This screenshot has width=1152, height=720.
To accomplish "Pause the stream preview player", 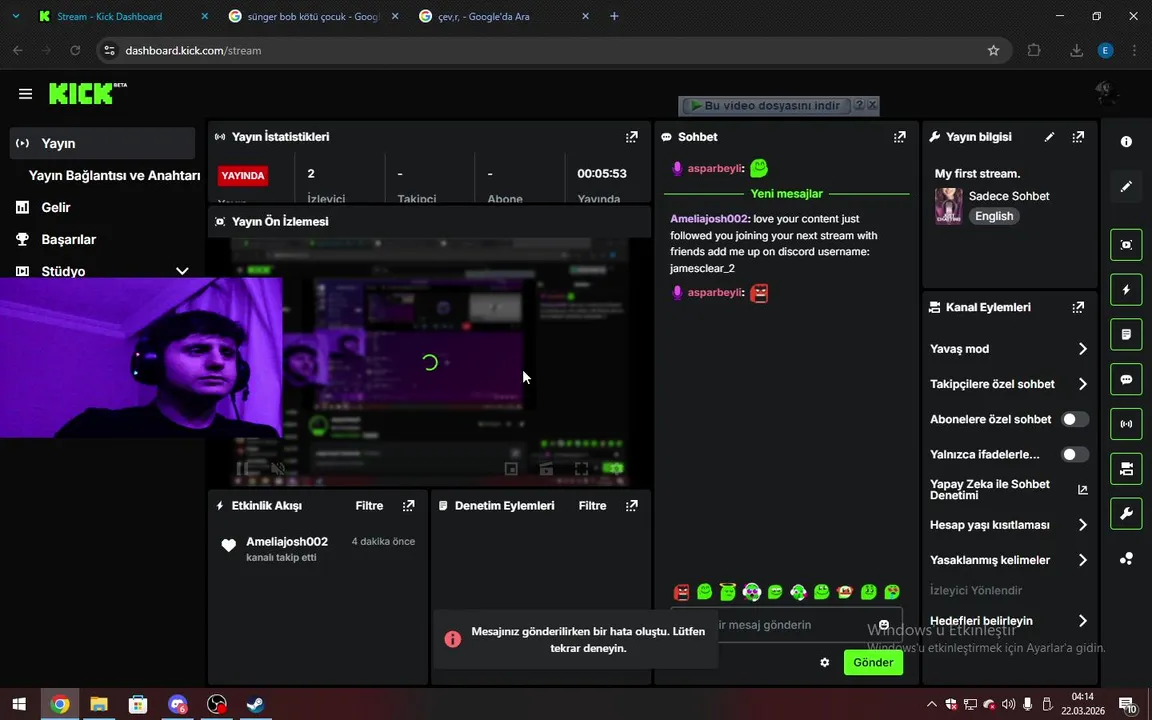I will click(242, 468).
